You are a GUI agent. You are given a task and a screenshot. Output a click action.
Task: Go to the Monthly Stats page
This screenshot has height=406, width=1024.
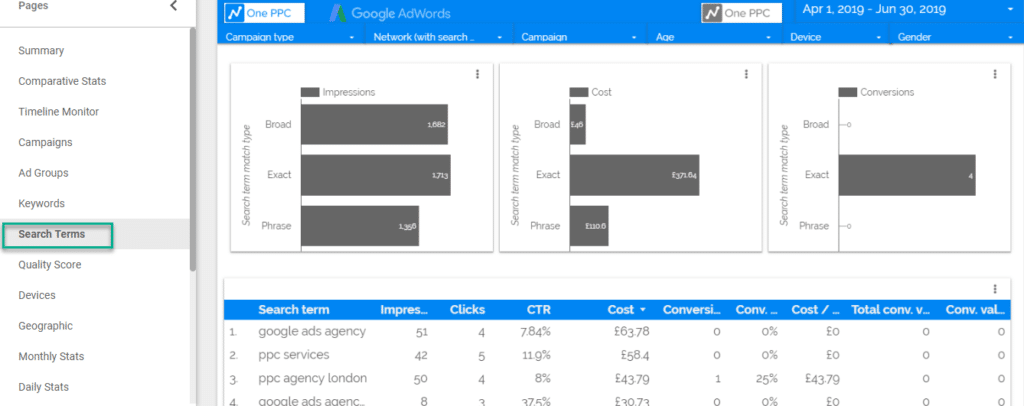51,356
